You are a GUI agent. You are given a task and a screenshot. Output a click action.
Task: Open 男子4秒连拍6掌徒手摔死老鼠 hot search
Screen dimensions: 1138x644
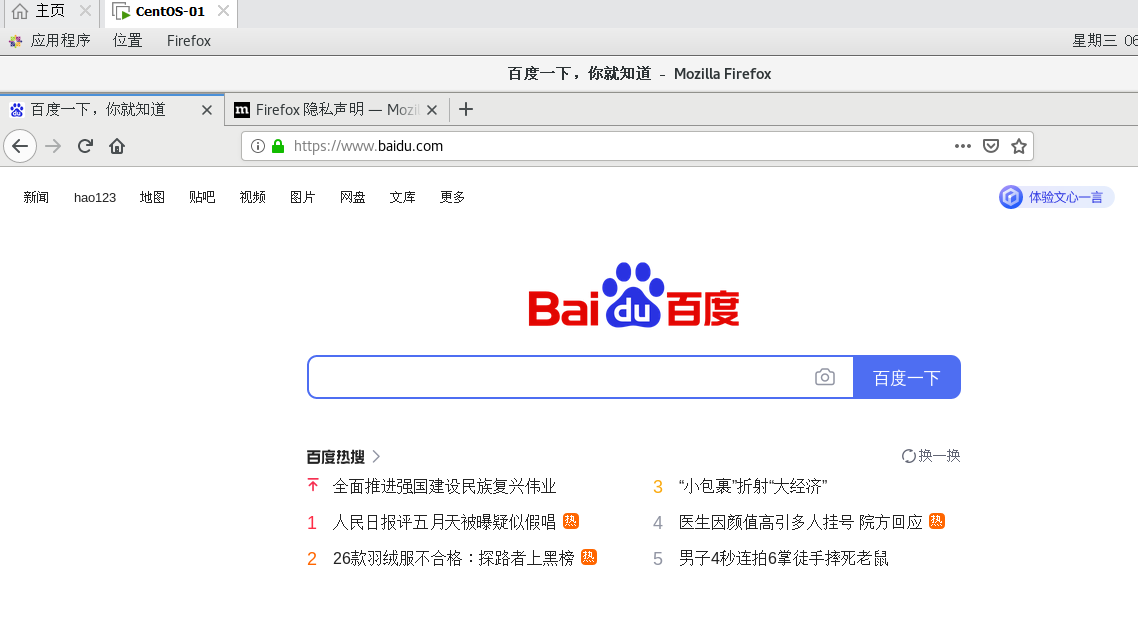pyautogui.click(x=783, y=558)
